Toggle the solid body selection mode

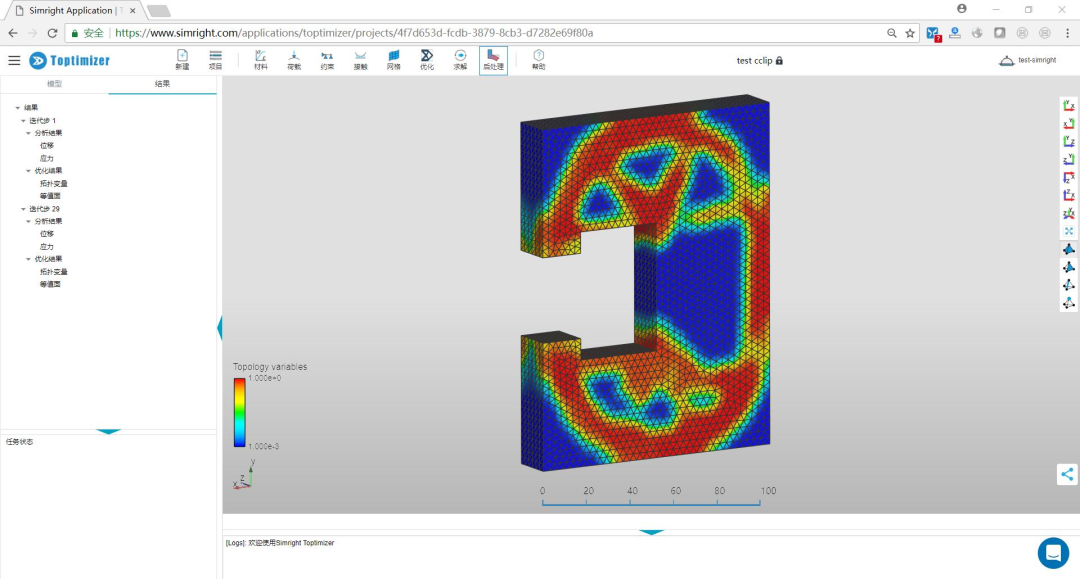pos(1068,249)
